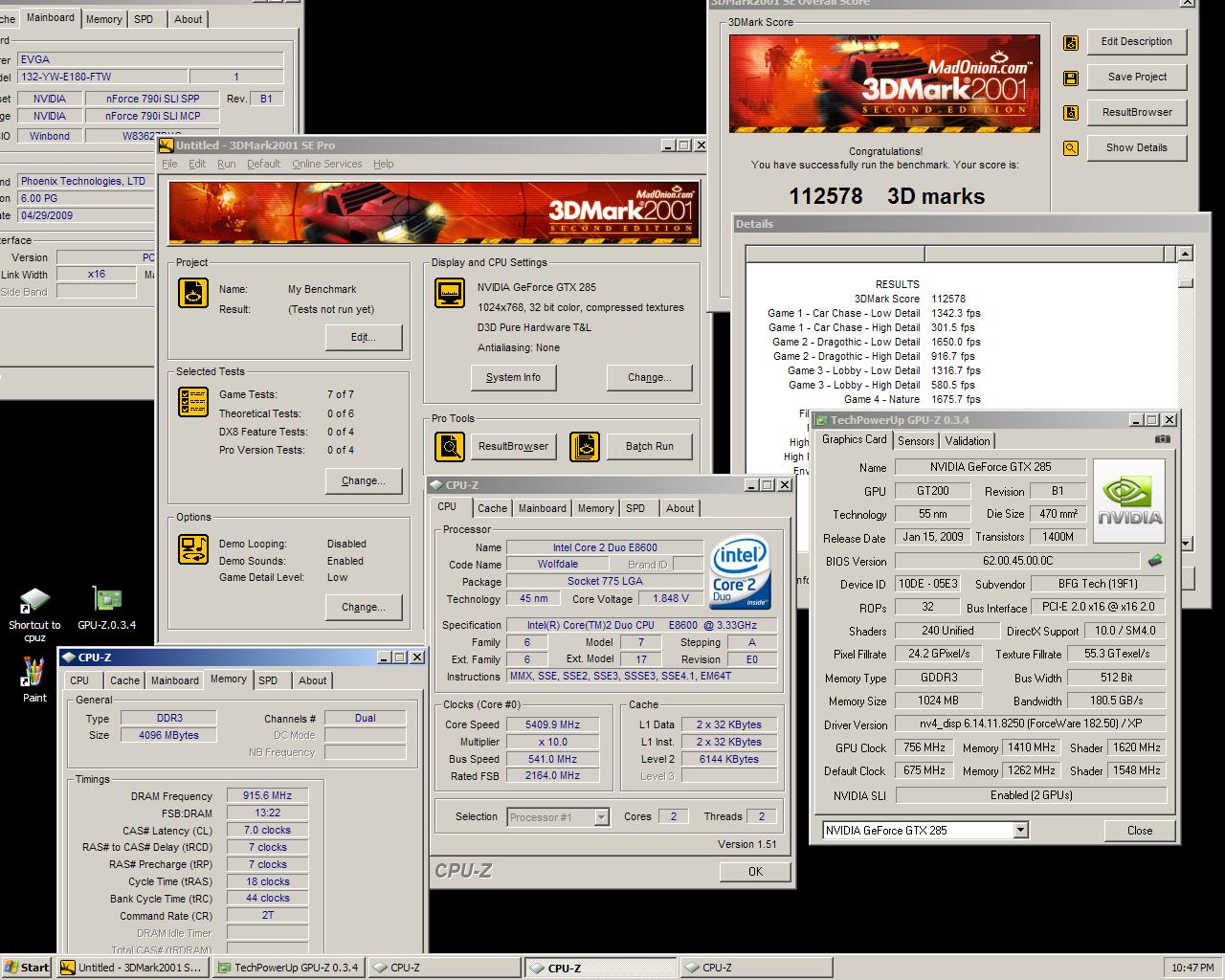Screen dimensions: 1225x980
Task: Click the NVIDIA logo in GPU-Z
Action: 1130,502
